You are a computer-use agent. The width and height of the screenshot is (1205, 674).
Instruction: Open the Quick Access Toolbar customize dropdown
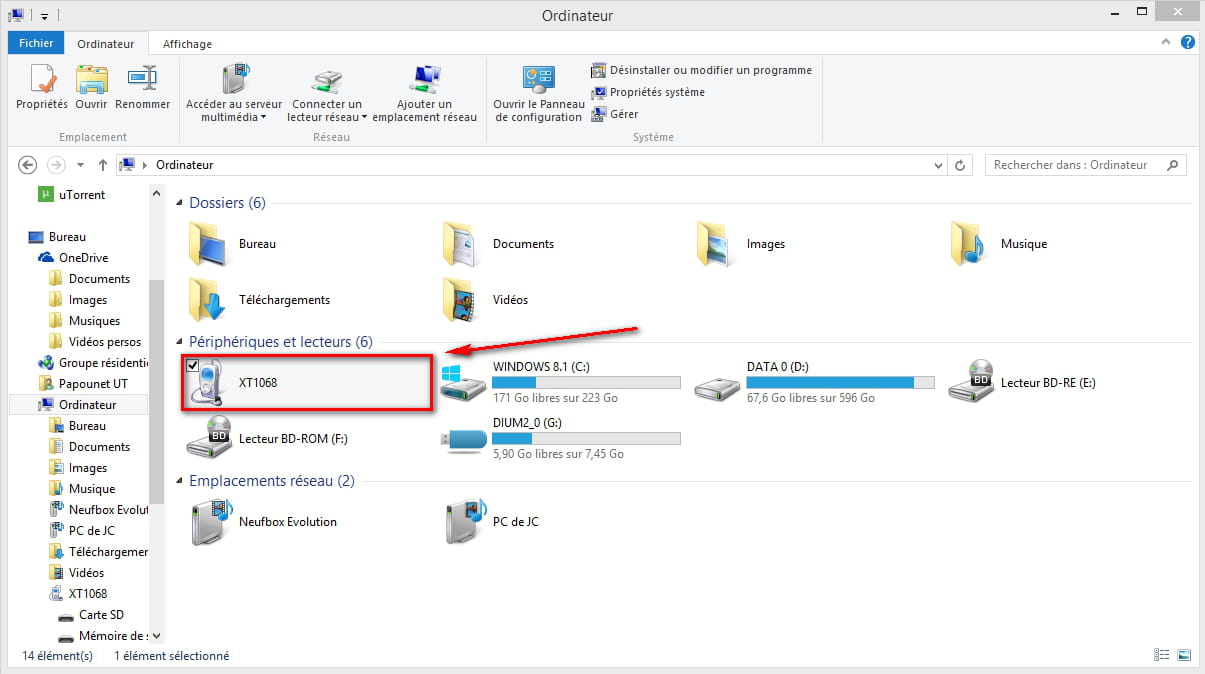tap(45, 17)
